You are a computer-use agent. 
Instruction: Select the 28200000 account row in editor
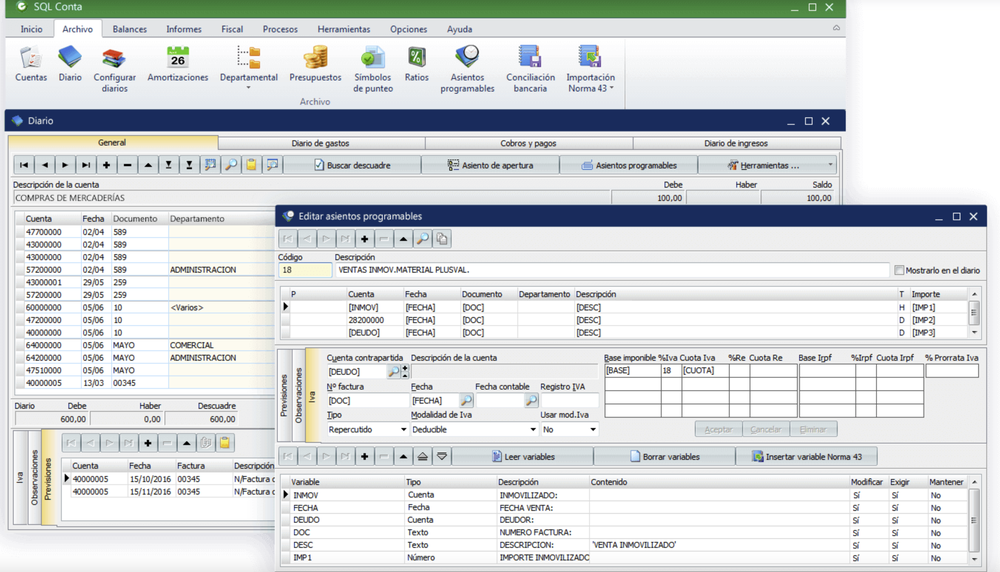(625, 320)
